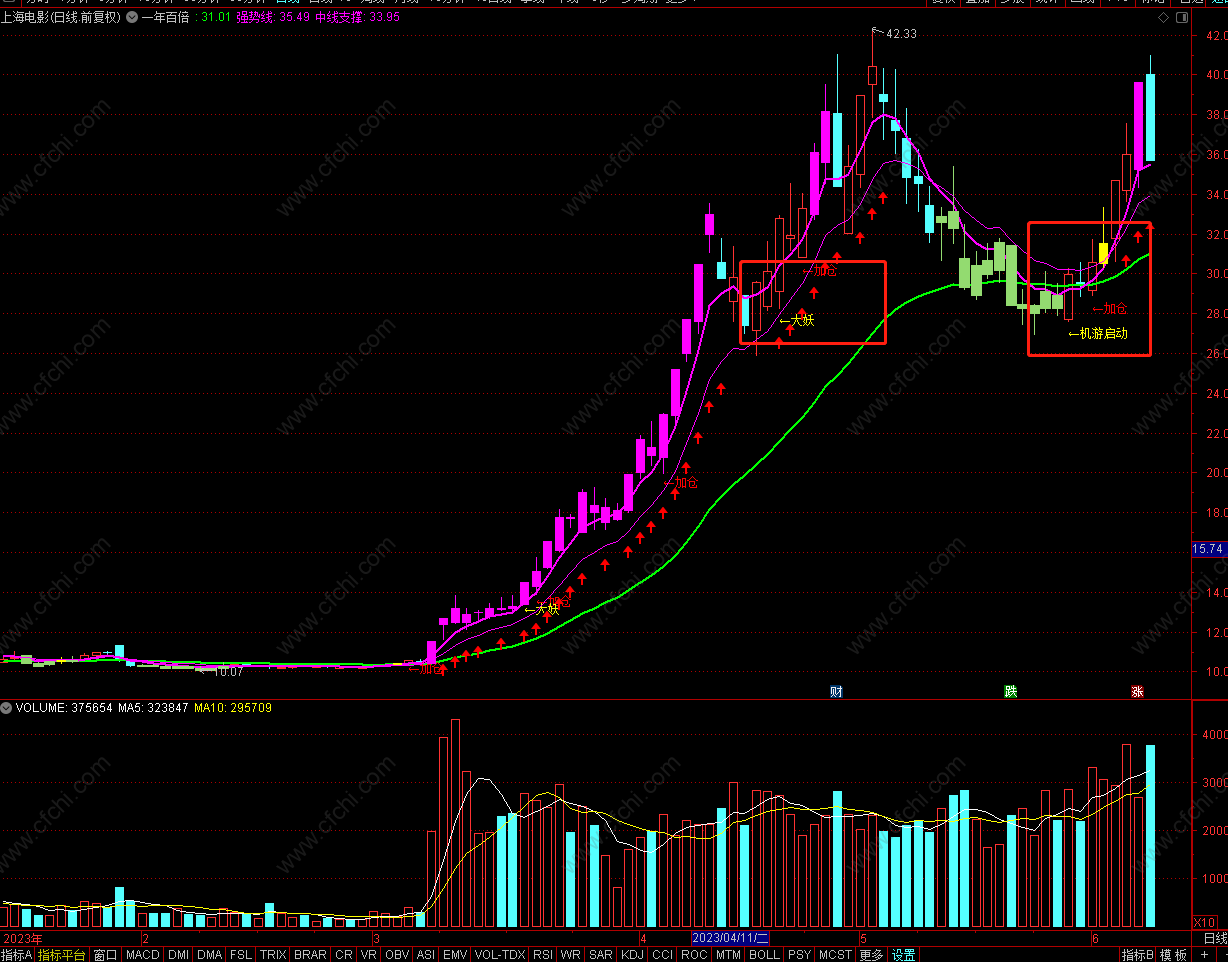Select the WR indicator tab
Image resolution: width=1228 pixels, height=962 pixels.
click(x=570, y=955)
